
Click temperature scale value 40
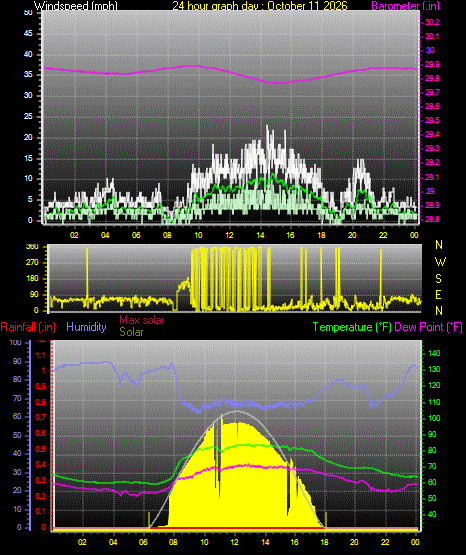[x=432, y=514]
